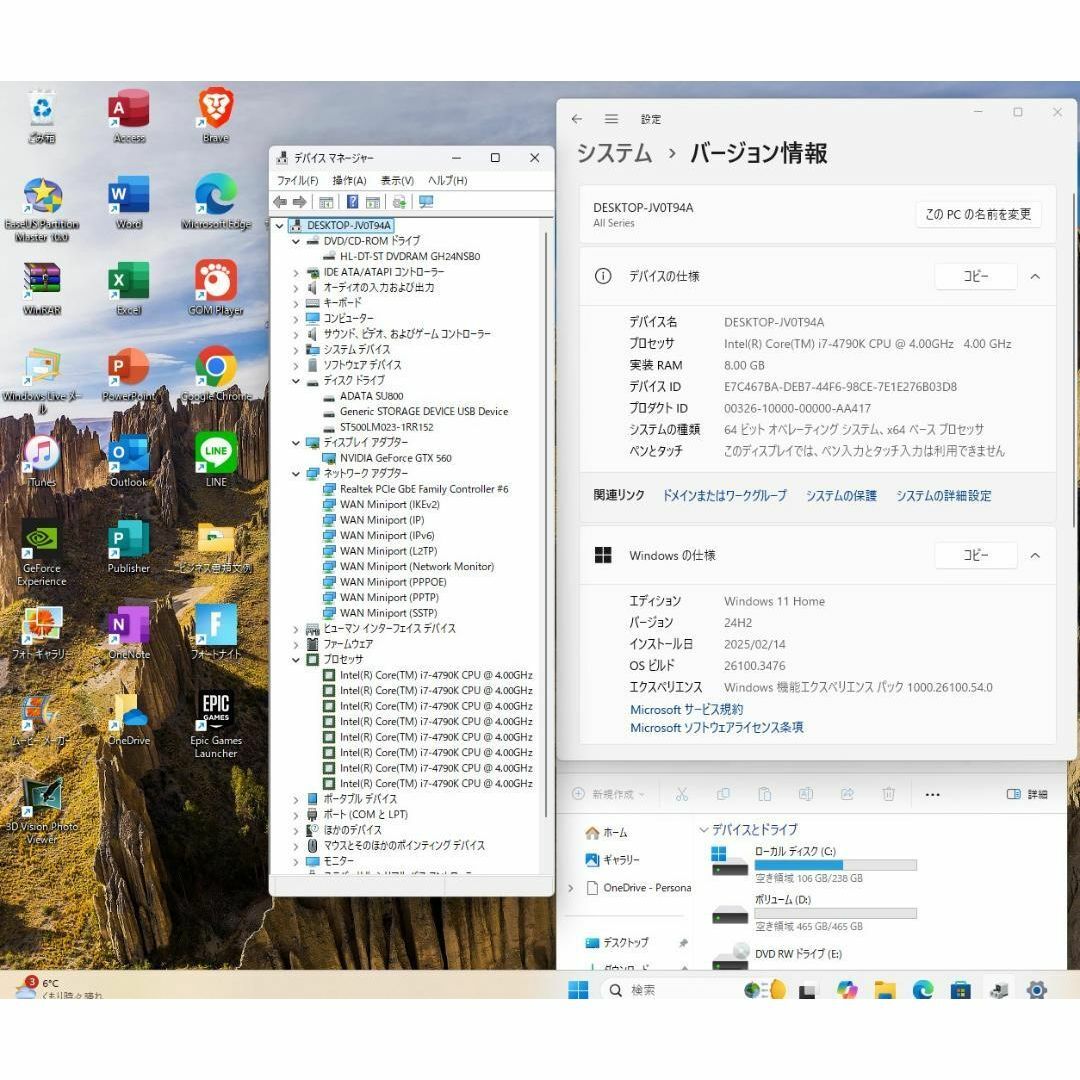Open the OneDrive desktop icon
This screenshot has width=1080, height=1080.
pos(129,718)
